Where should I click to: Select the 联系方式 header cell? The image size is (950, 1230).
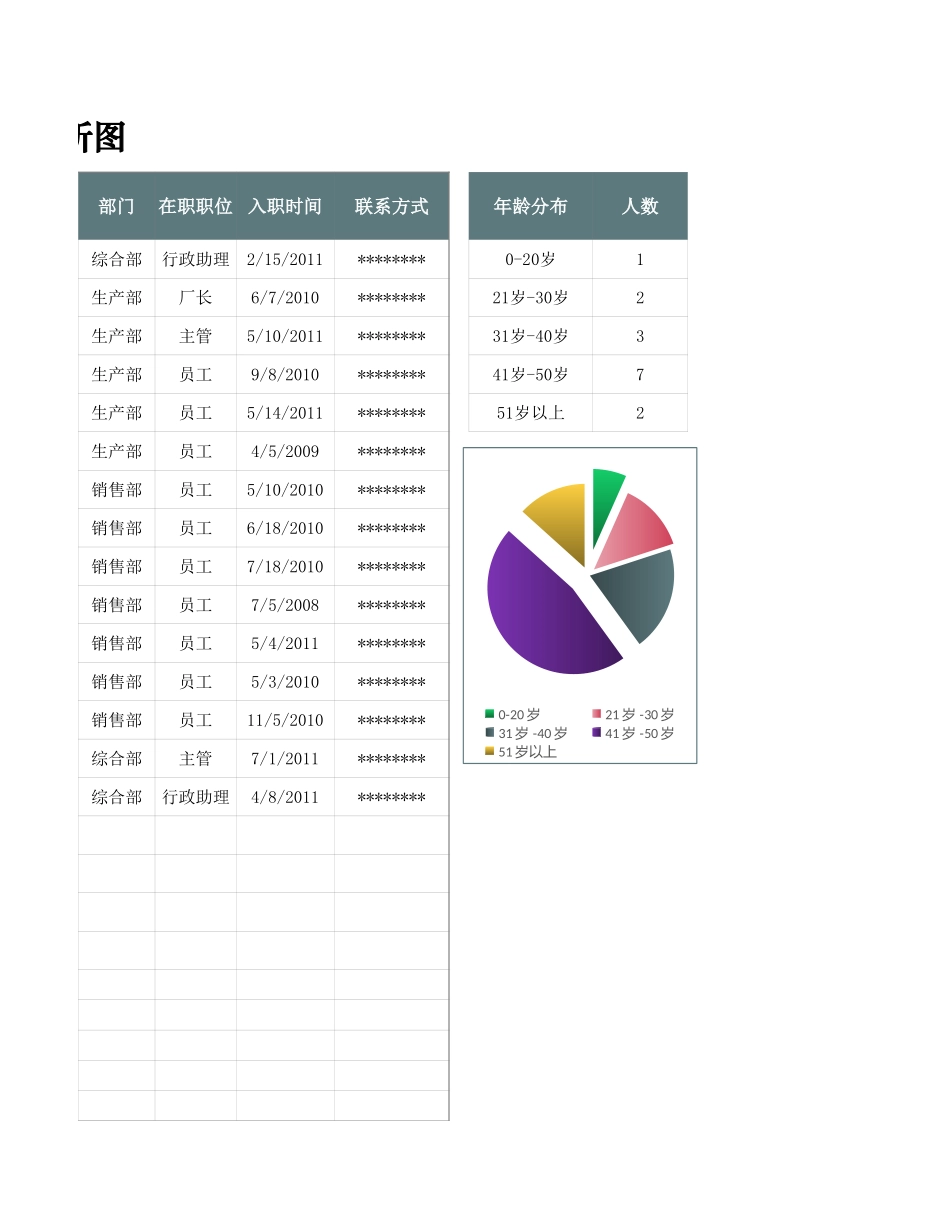pyautogui.click(x=391, y=206)
